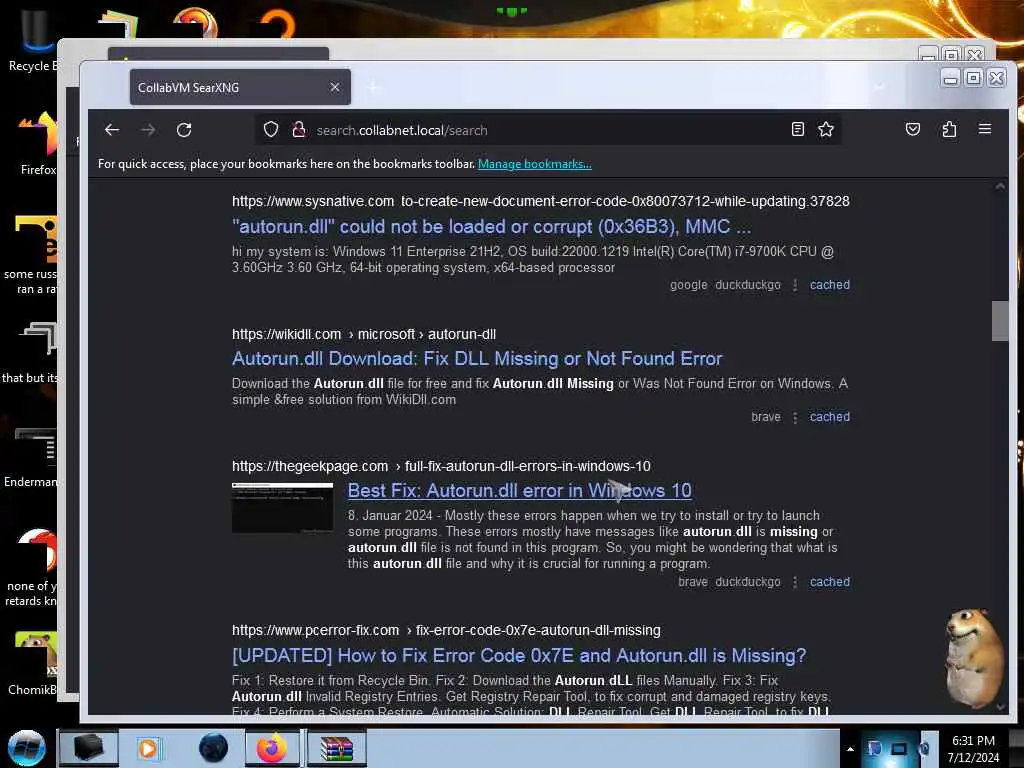Show hidden system tray icons
The image size is (1024, 768).
tap(850, 749)
